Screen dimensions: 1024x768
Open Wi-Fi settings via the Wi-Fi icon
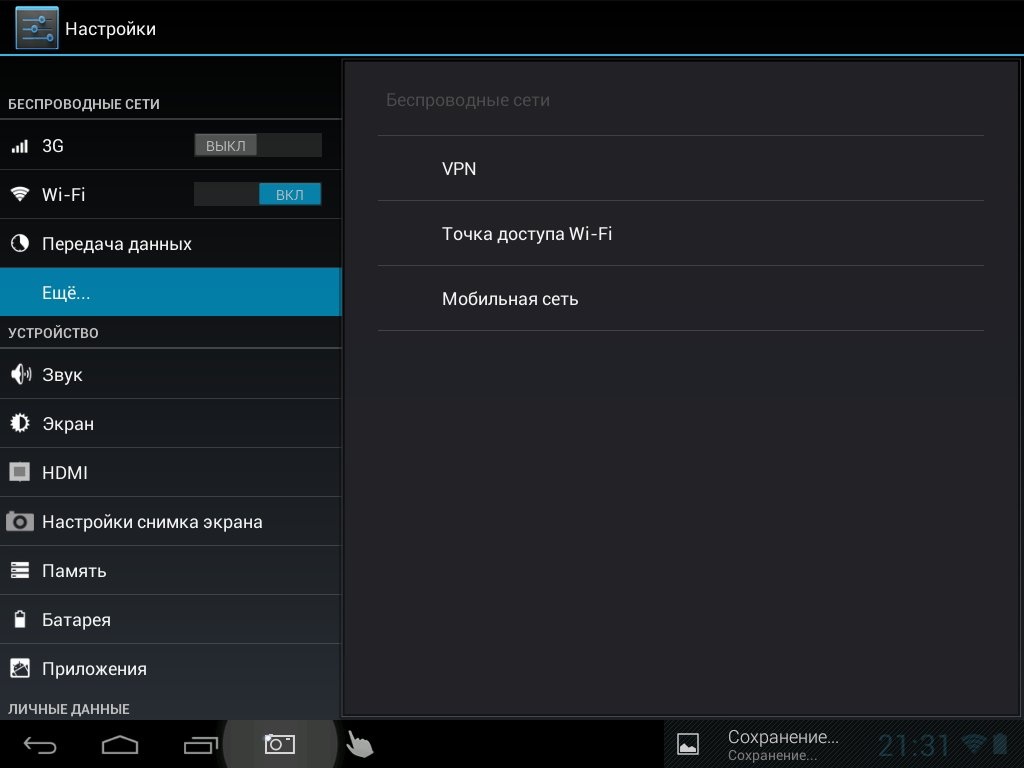click(x=20, y=195)
